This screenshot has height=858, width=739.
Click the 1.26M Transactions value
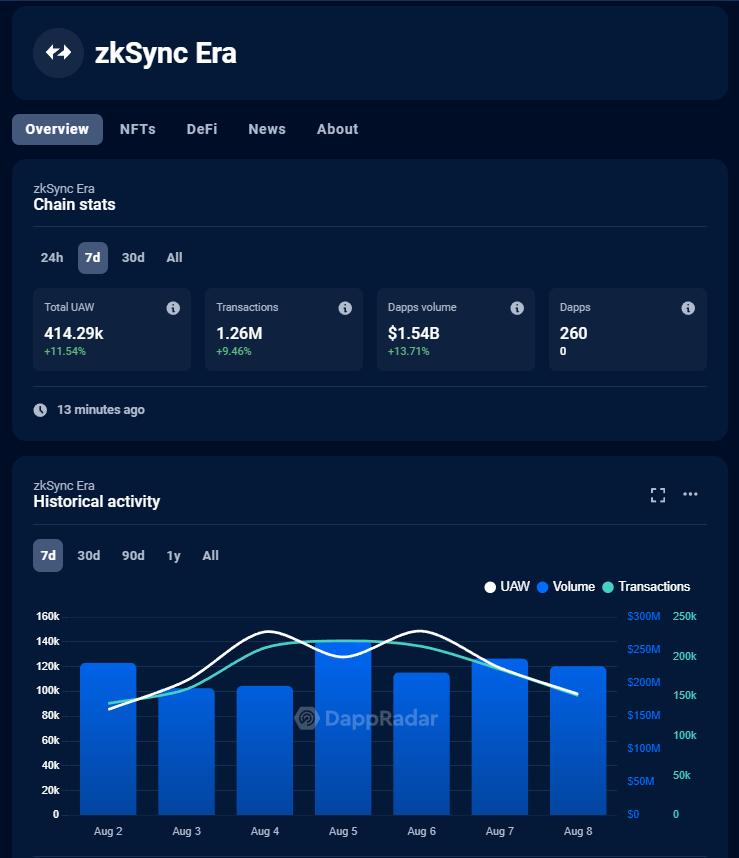(239, 333)
